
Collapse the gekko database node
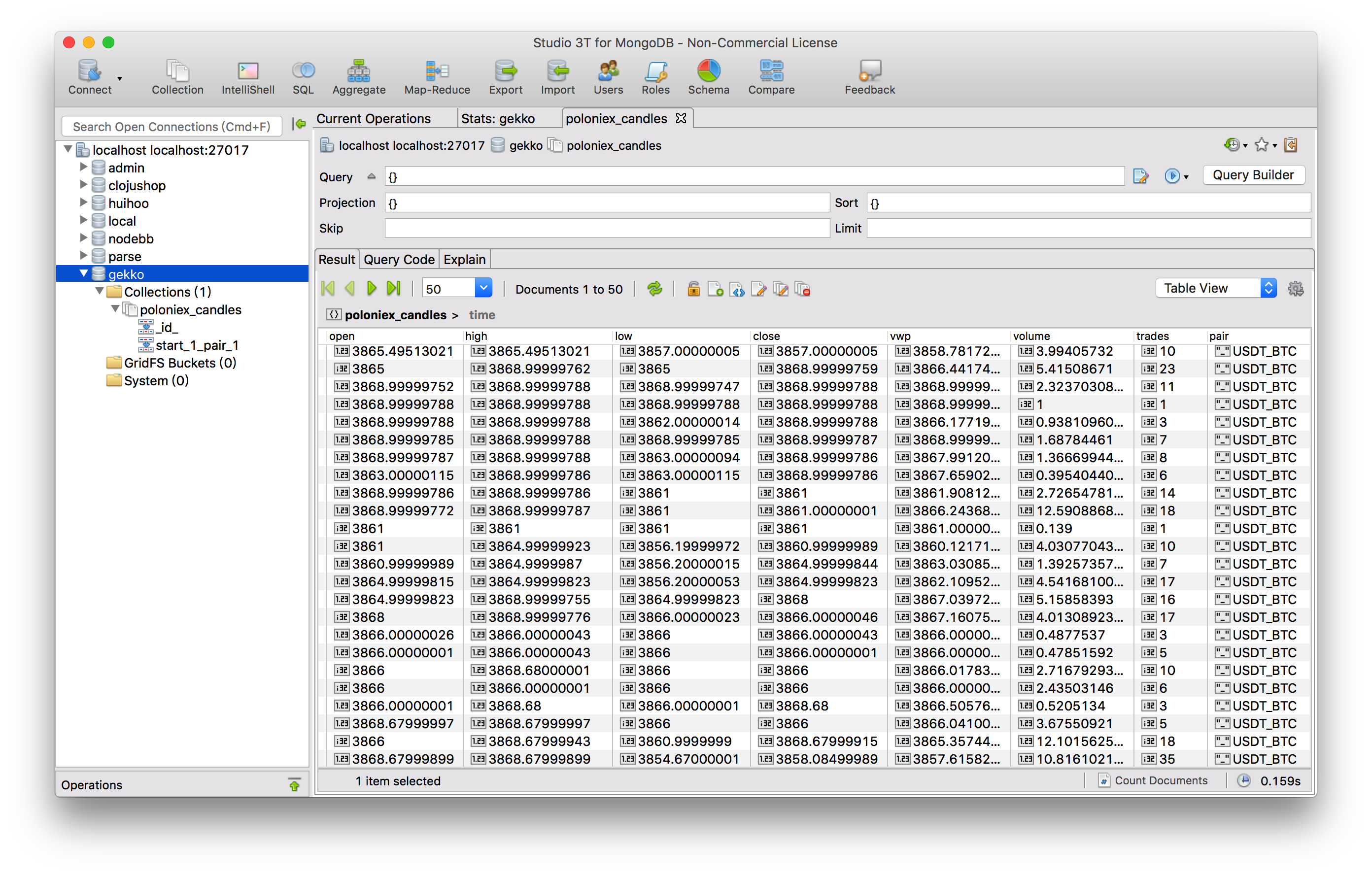[84, 273]
